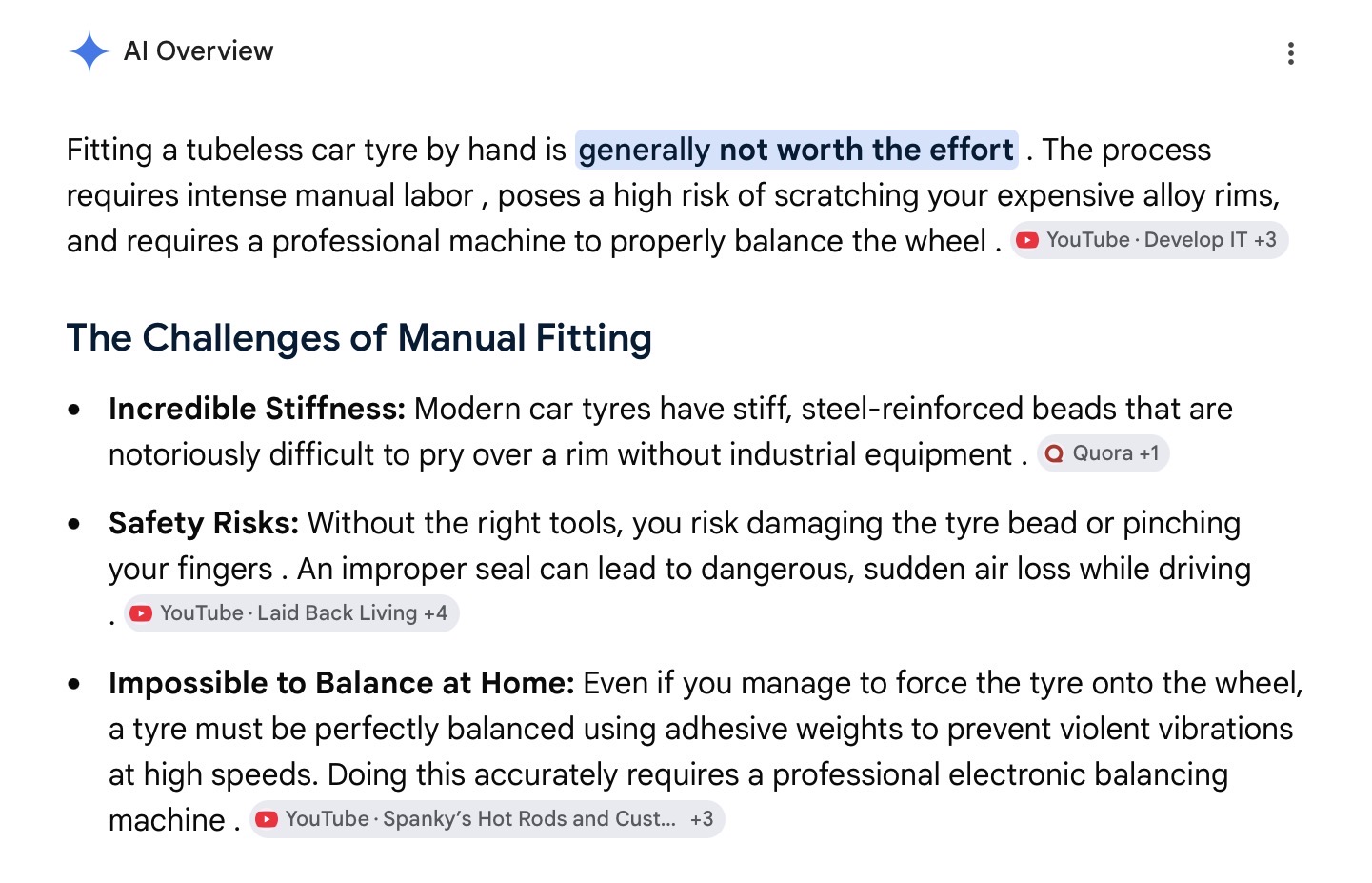Click the bold "Safety Risks:" label
Screen dimensions: 1372x883
(204, 523)
